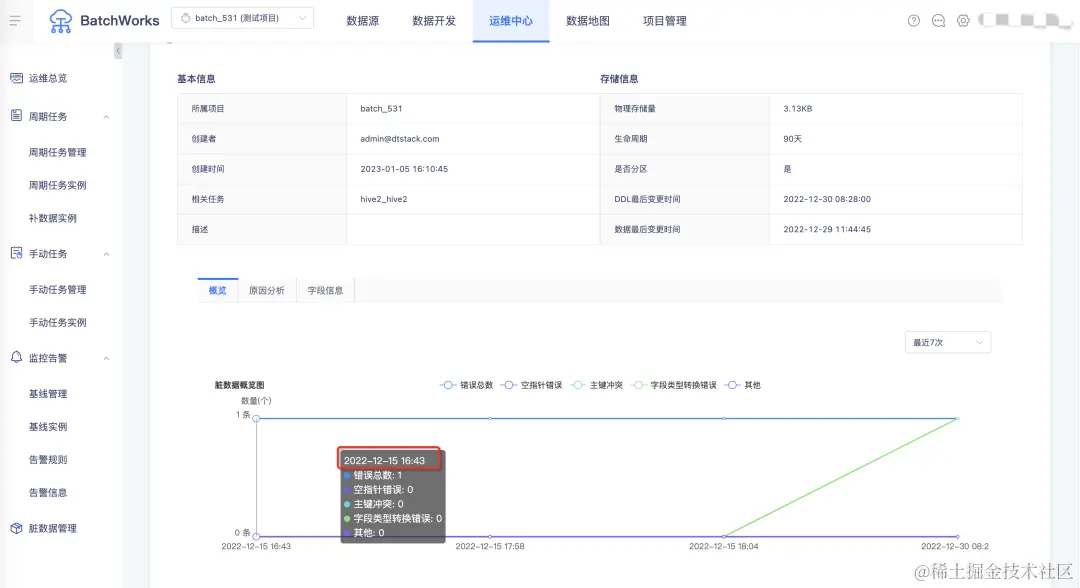Screen dimensions: 1080x588
Task: Toggle 主键冲突 legend series
Action: (x=596, y=385)
